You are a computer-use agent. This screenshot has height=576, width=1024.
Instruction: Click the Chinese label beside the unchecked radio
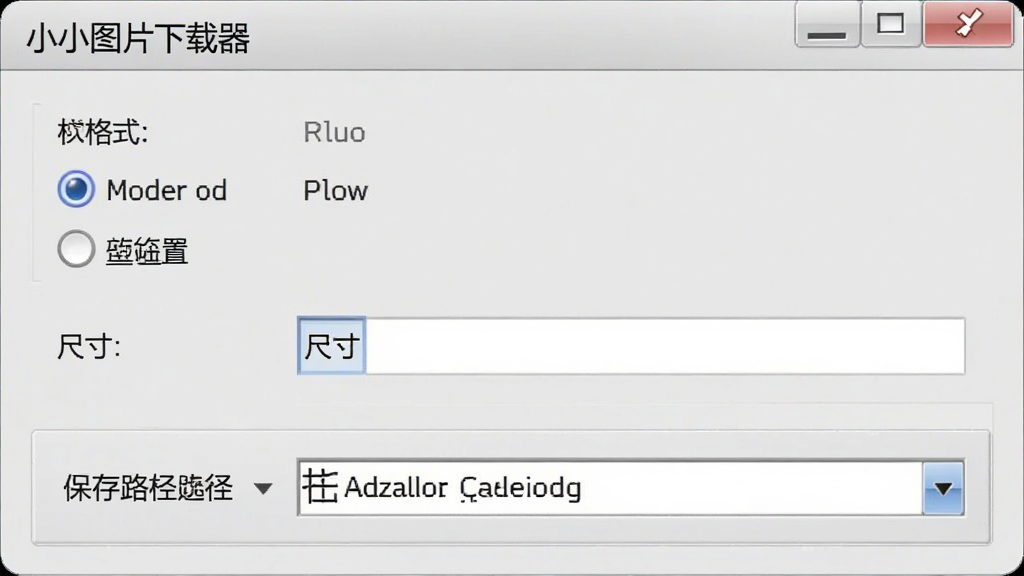147,251
